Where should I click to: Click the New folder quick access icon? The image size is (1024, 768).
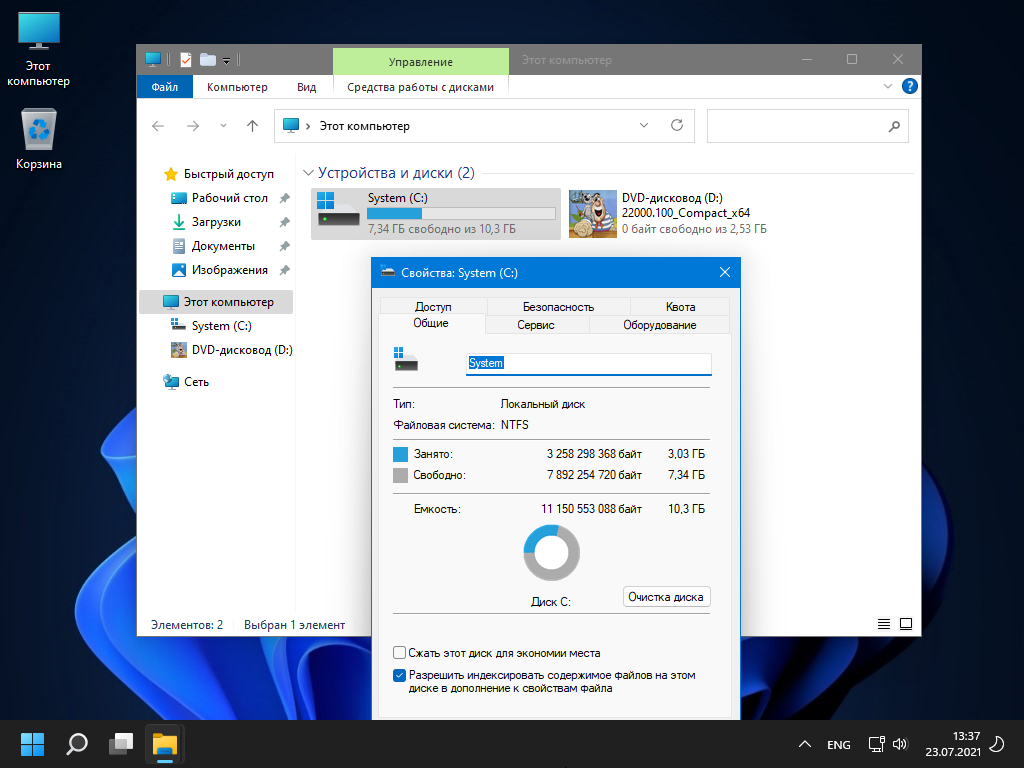pos(208,59)
